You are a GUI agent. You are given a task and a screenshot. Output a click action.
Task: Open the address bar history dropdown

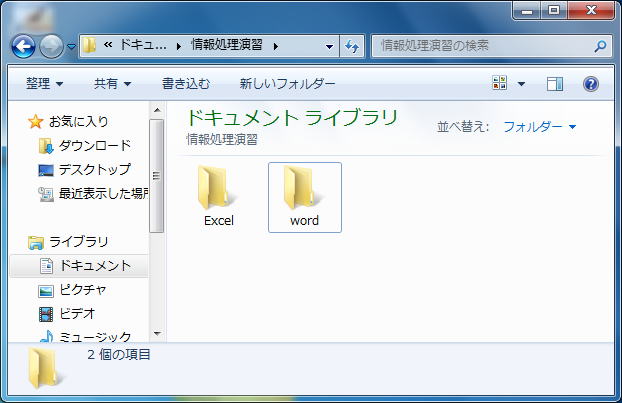click(329, 46)
